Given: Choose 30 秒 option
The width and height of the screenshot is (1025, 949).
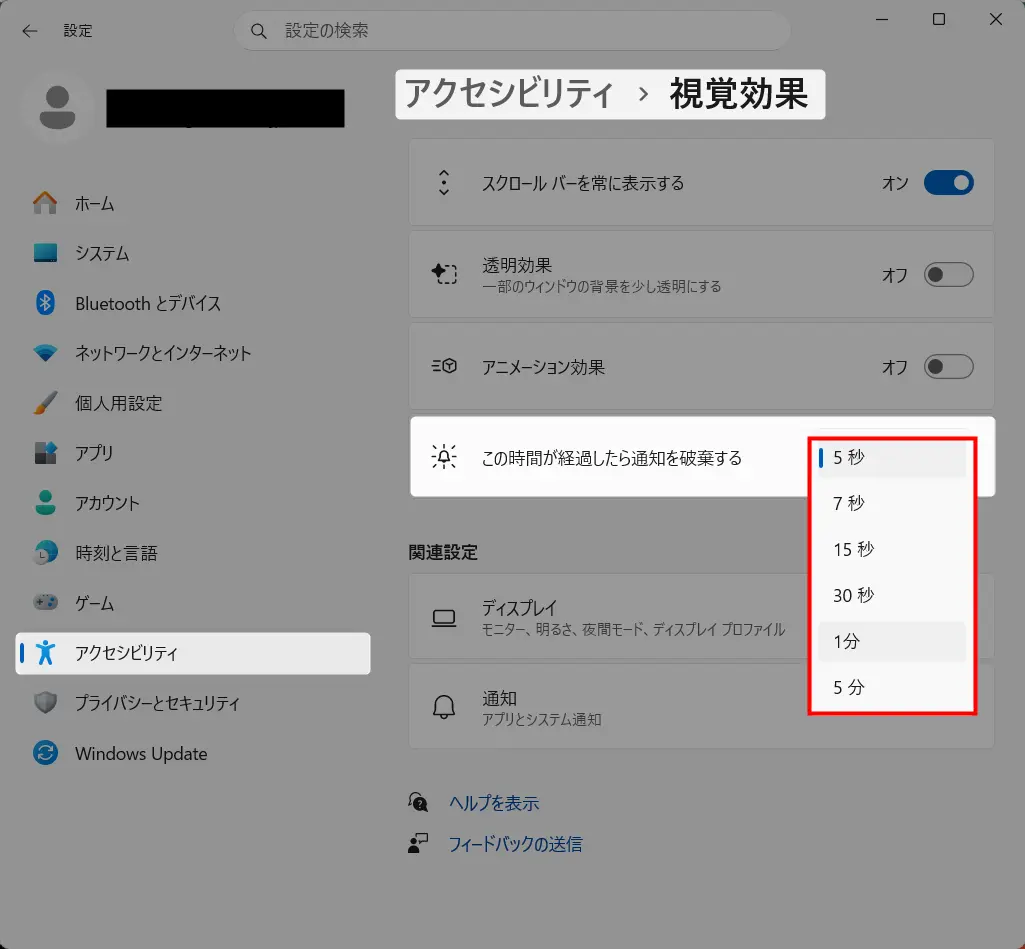Looking at the screenshot, I should (892, 595).
